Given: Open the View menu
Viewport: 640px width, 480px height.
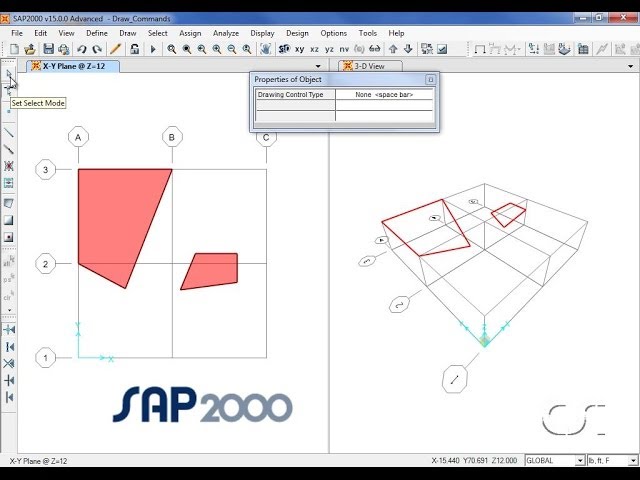Looking at the screenshot, I should click(66, 33).
